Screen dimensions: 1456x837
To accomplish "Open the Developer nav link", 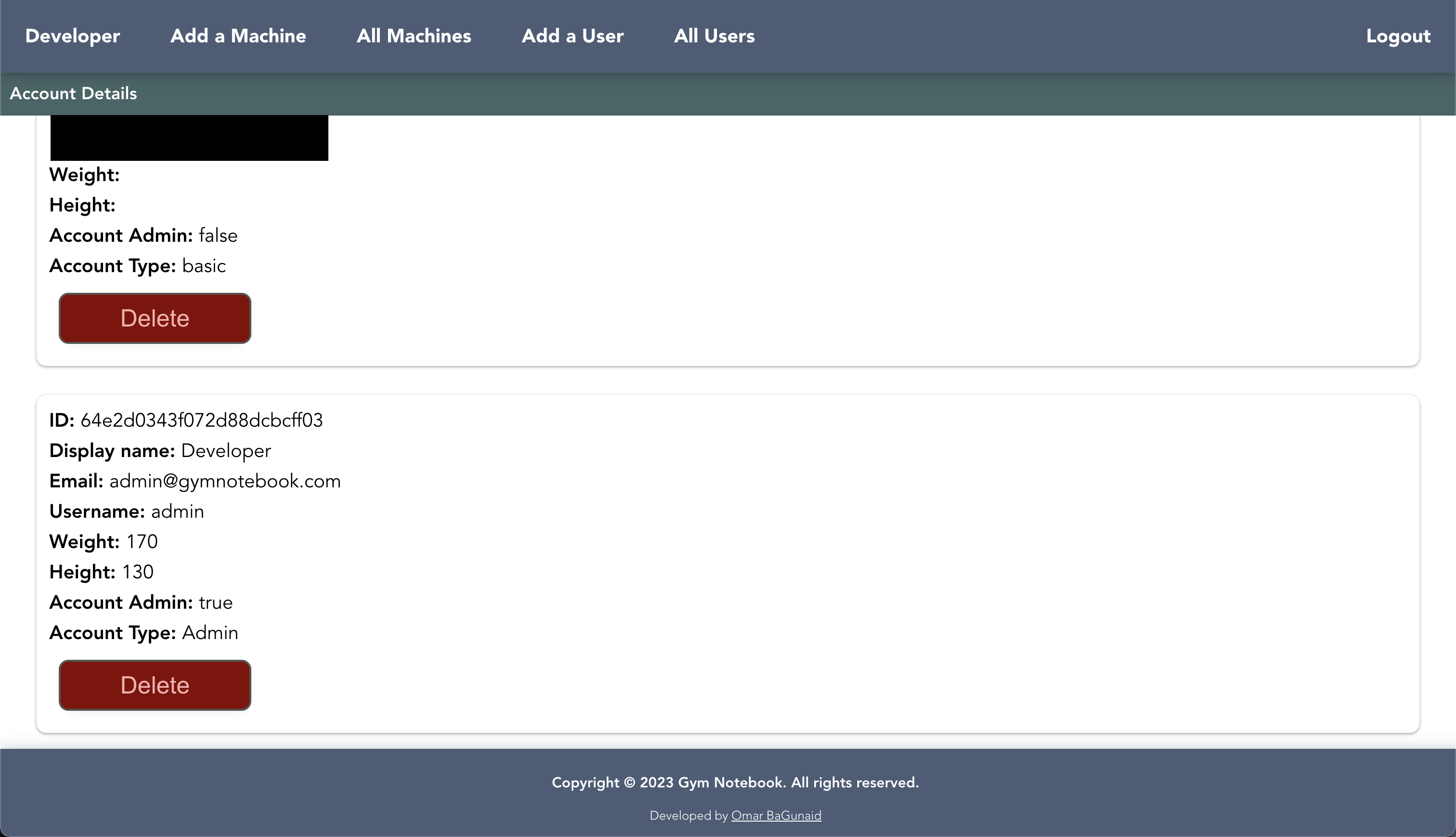I will (x=72, y=36).
